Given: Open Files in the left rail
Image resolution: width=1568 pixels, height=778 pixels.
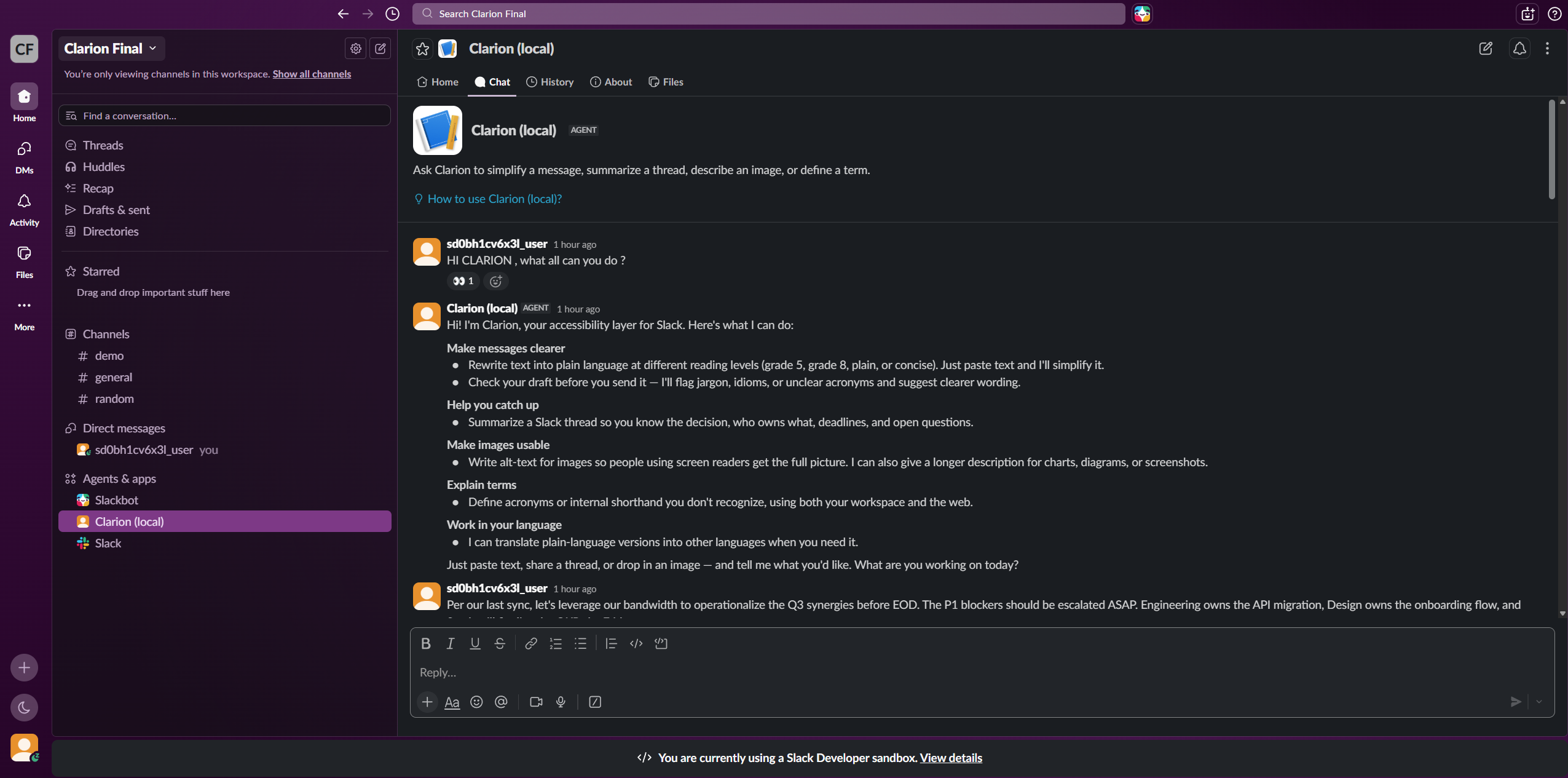Looking at the screenshot, I should [x=24, y=261].
